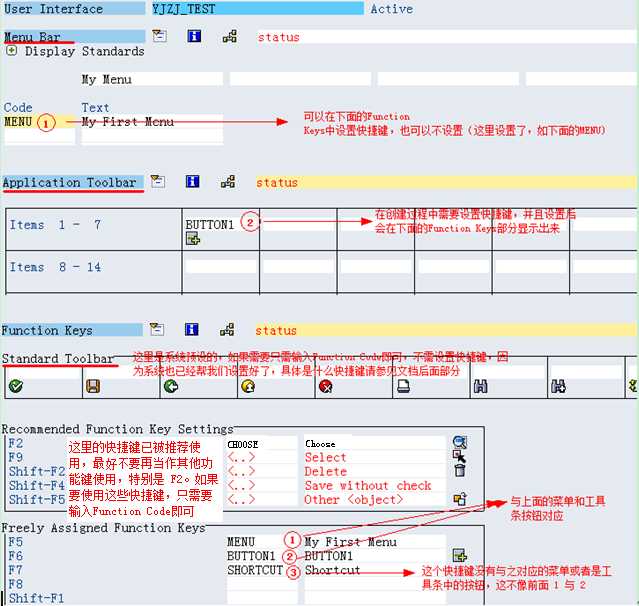
Task: Click the Save without check entry
Action: tap(368, 485)
